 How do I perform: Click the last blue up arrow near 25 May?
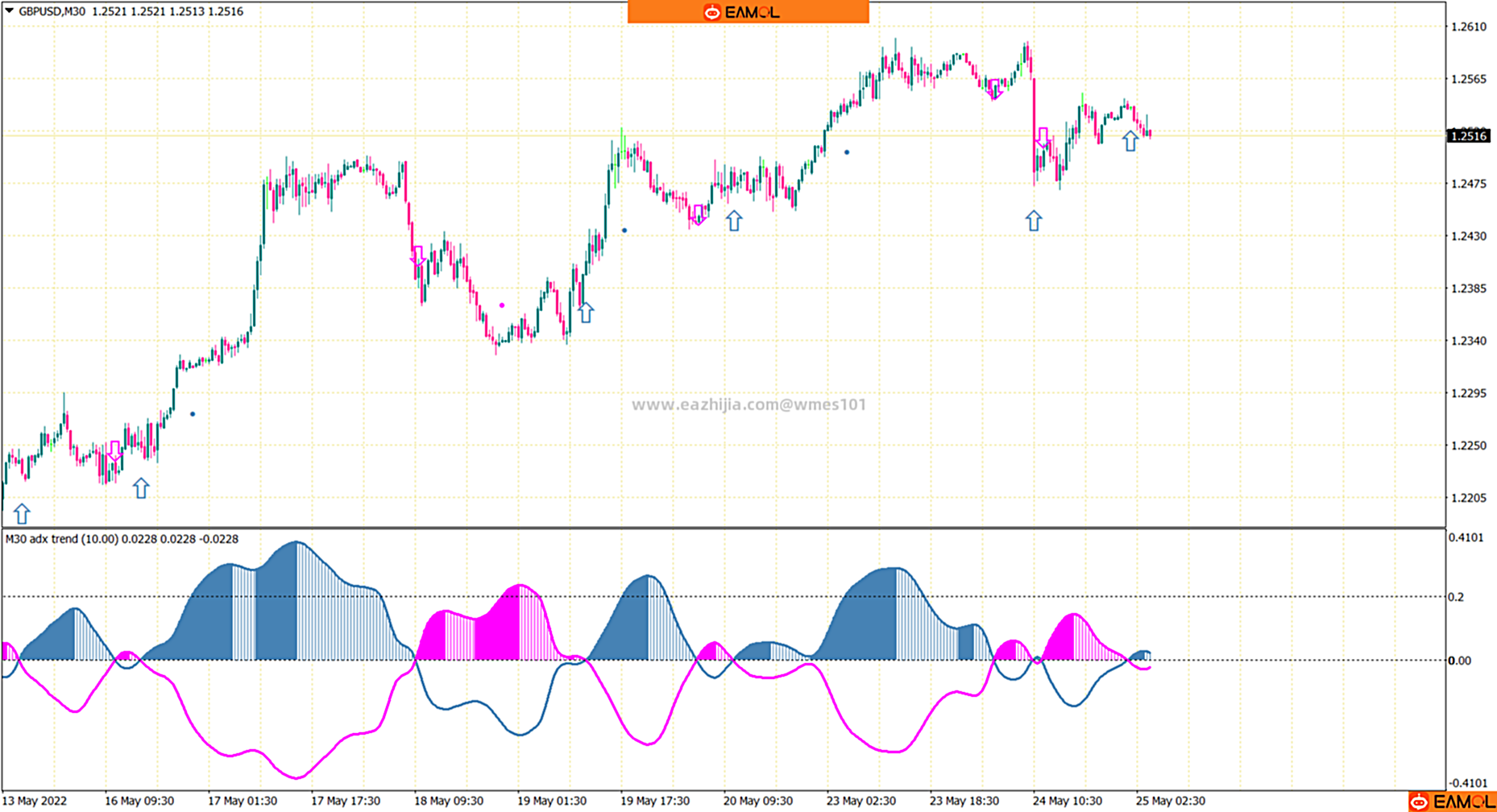tap(1130, 141)
